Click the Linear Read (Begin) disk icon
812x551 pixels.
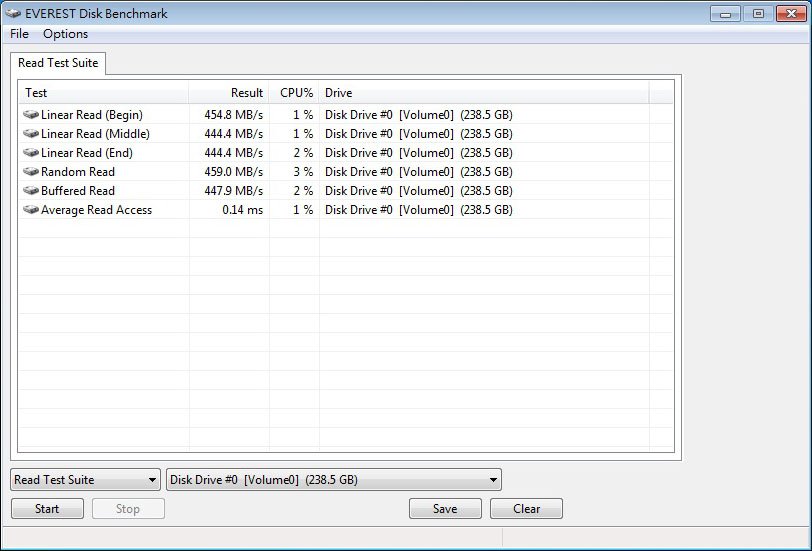31,114
